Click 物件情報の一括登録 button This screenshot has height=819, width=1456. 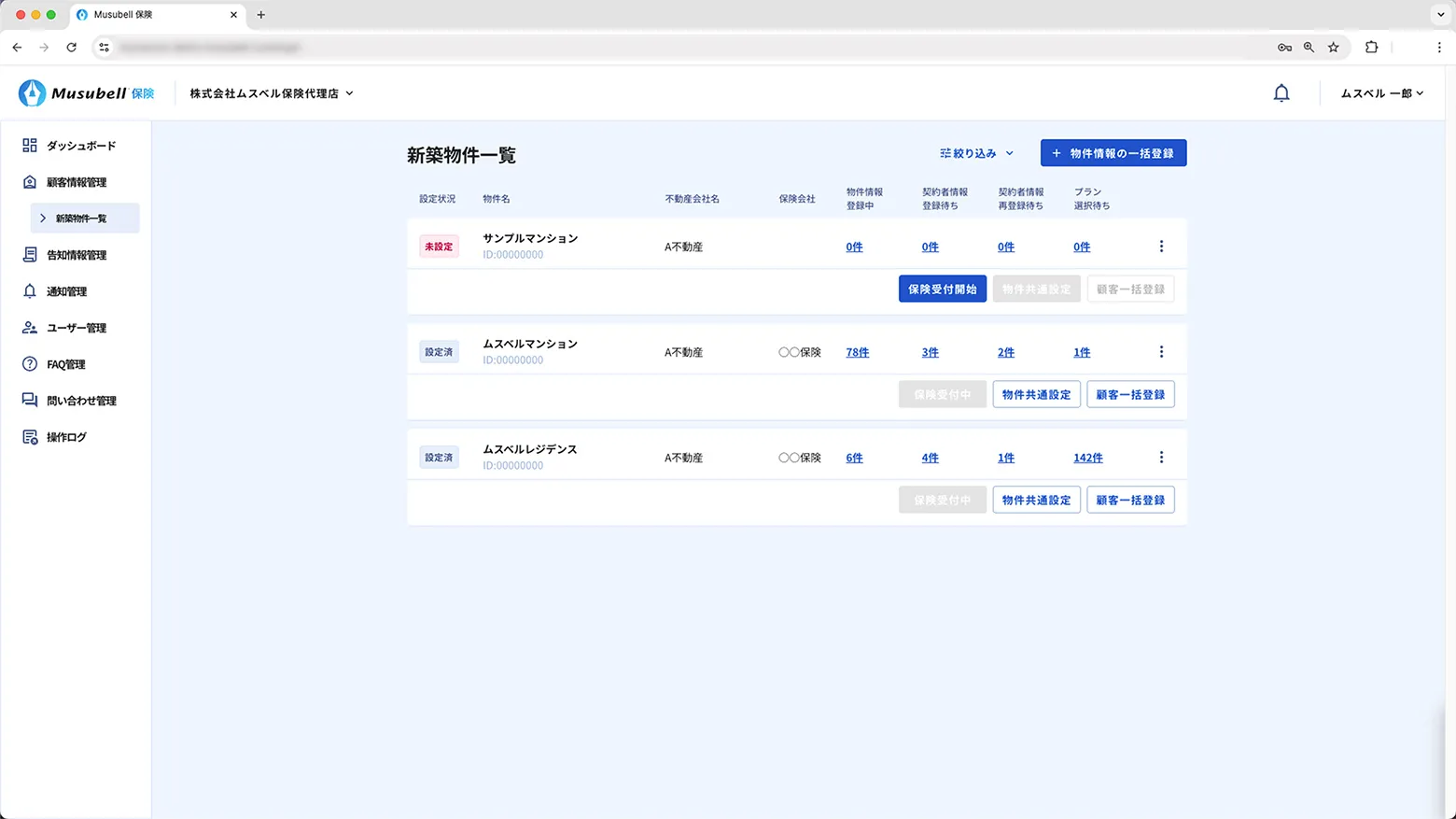(1113, 152)
